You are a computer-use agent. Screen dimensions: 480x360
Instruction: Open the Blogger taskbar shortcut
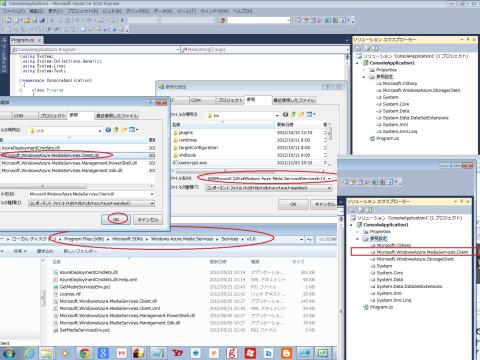[286, 353]
